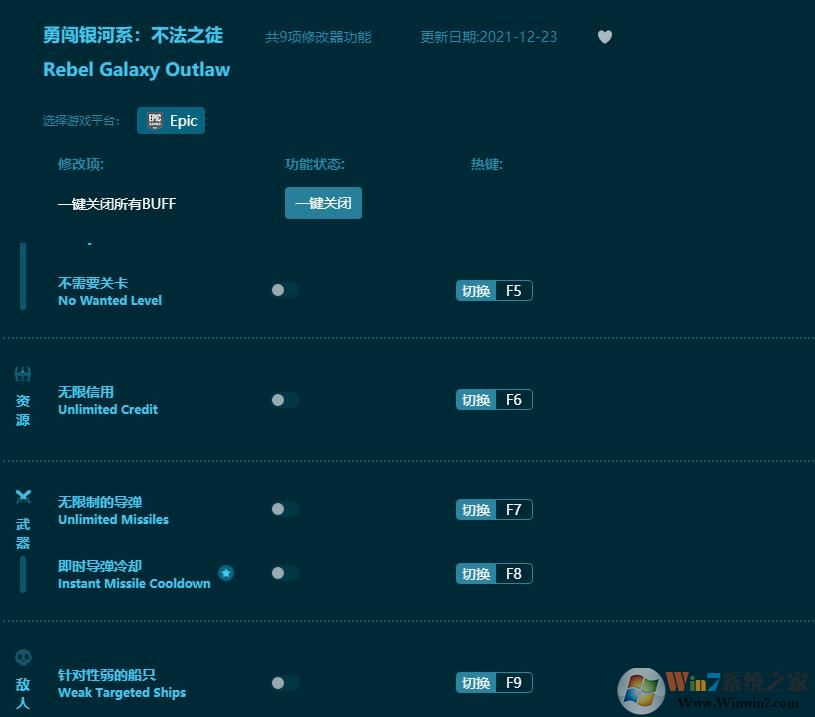Activate the Weak Targeted Ships switch
This screenshot has height=717, width=815.
[284, 683]
